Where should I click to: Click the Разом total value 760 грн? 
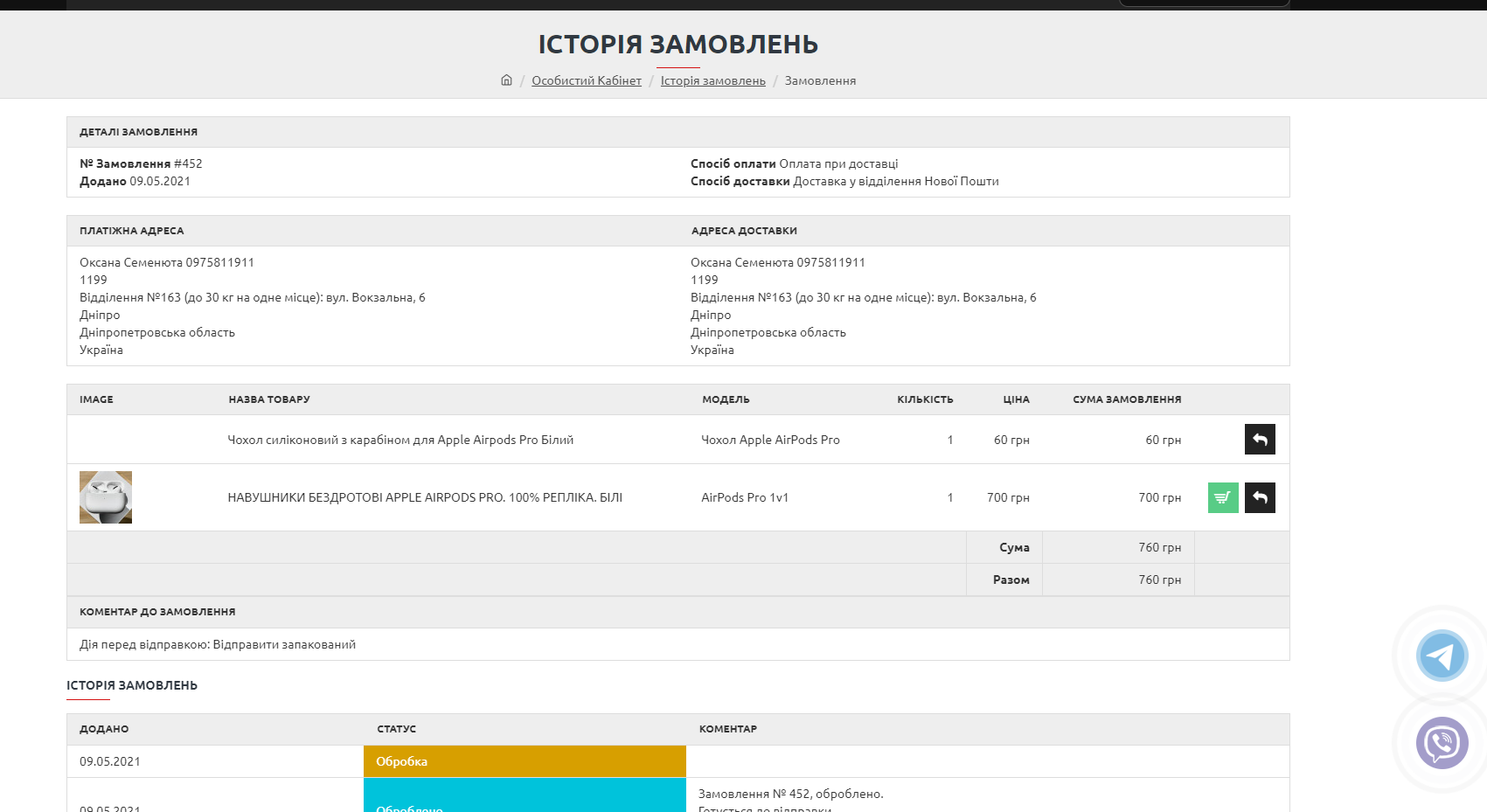point(1159,580)
